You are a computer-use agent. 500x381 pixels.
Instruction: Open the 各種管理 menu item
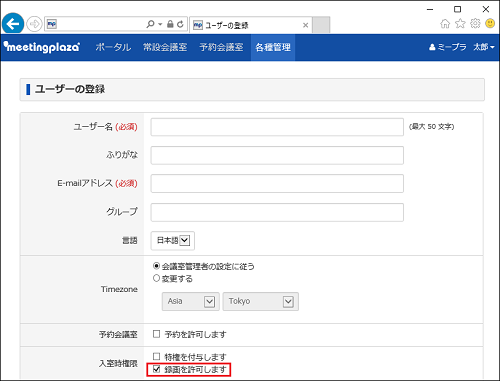click(x=273, y=47)
